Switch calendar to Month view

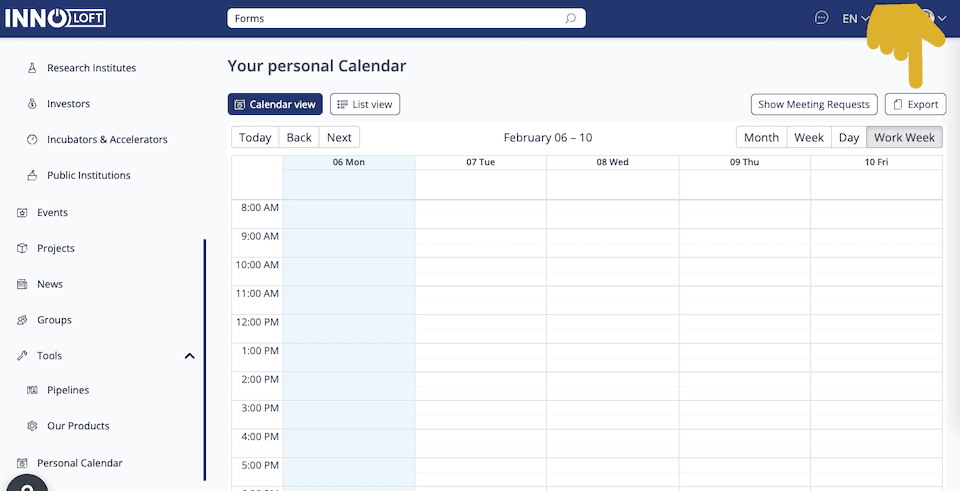(x=761, y=138)
